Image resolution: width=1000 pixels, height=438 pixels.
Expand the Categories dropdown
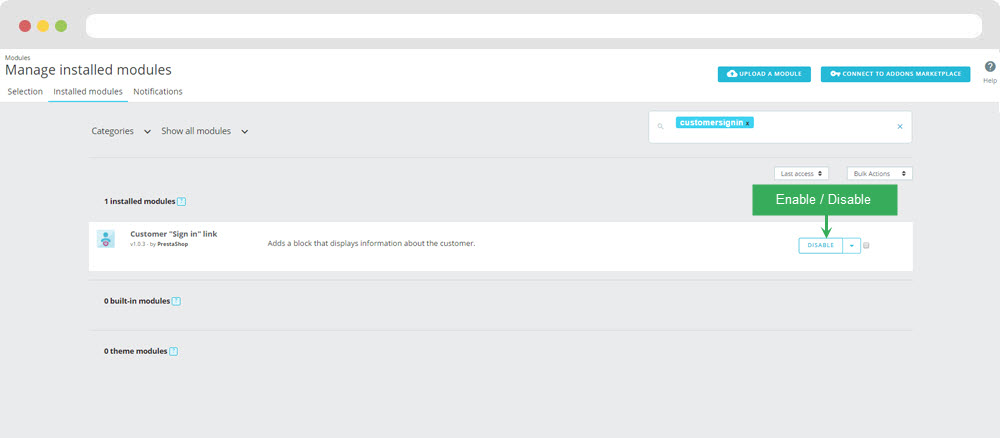click(121, 131)
